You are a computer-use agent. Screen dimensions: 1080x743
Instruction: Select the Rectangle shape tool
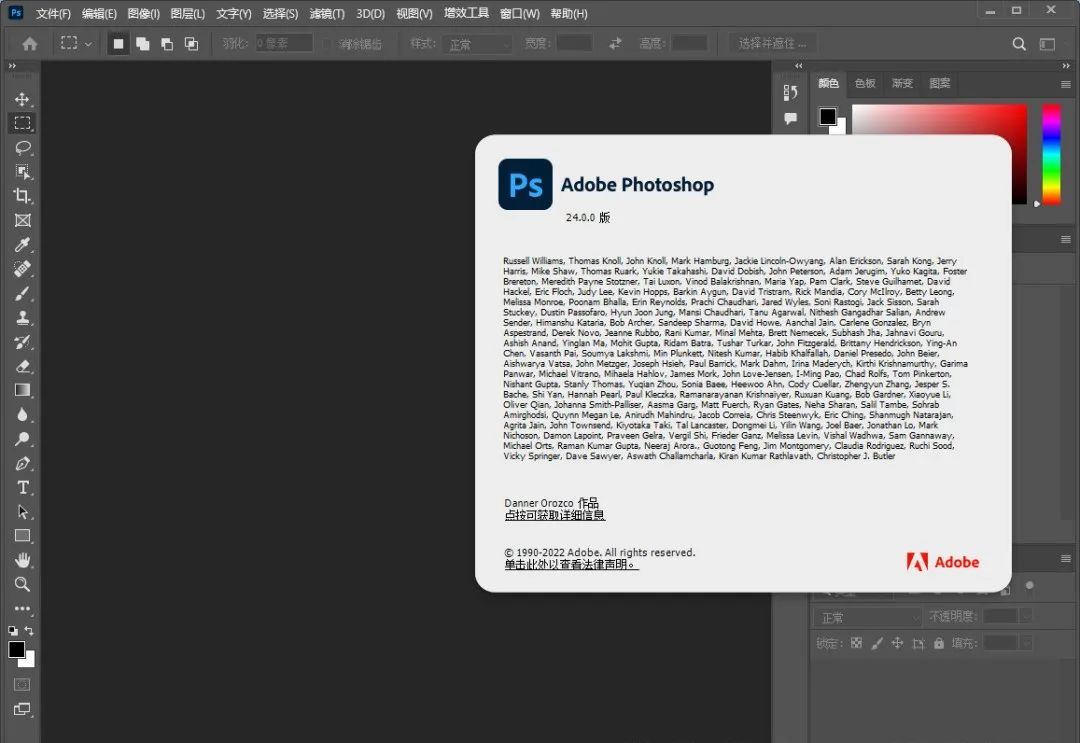tap(22, 536)
